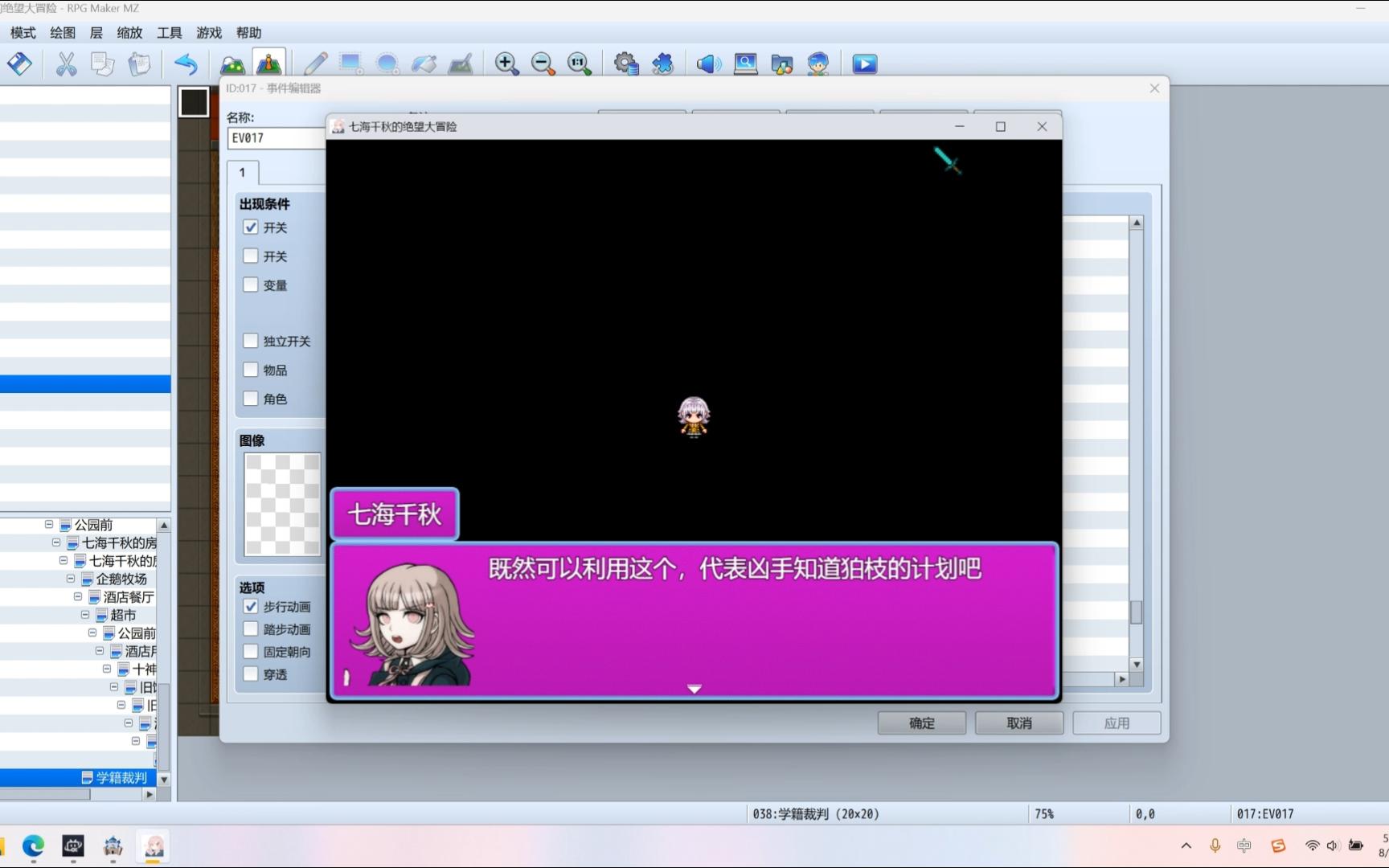Enable the 穿透 option checkbox
Screen dimensions: 1389x868
tap(251, 674)
